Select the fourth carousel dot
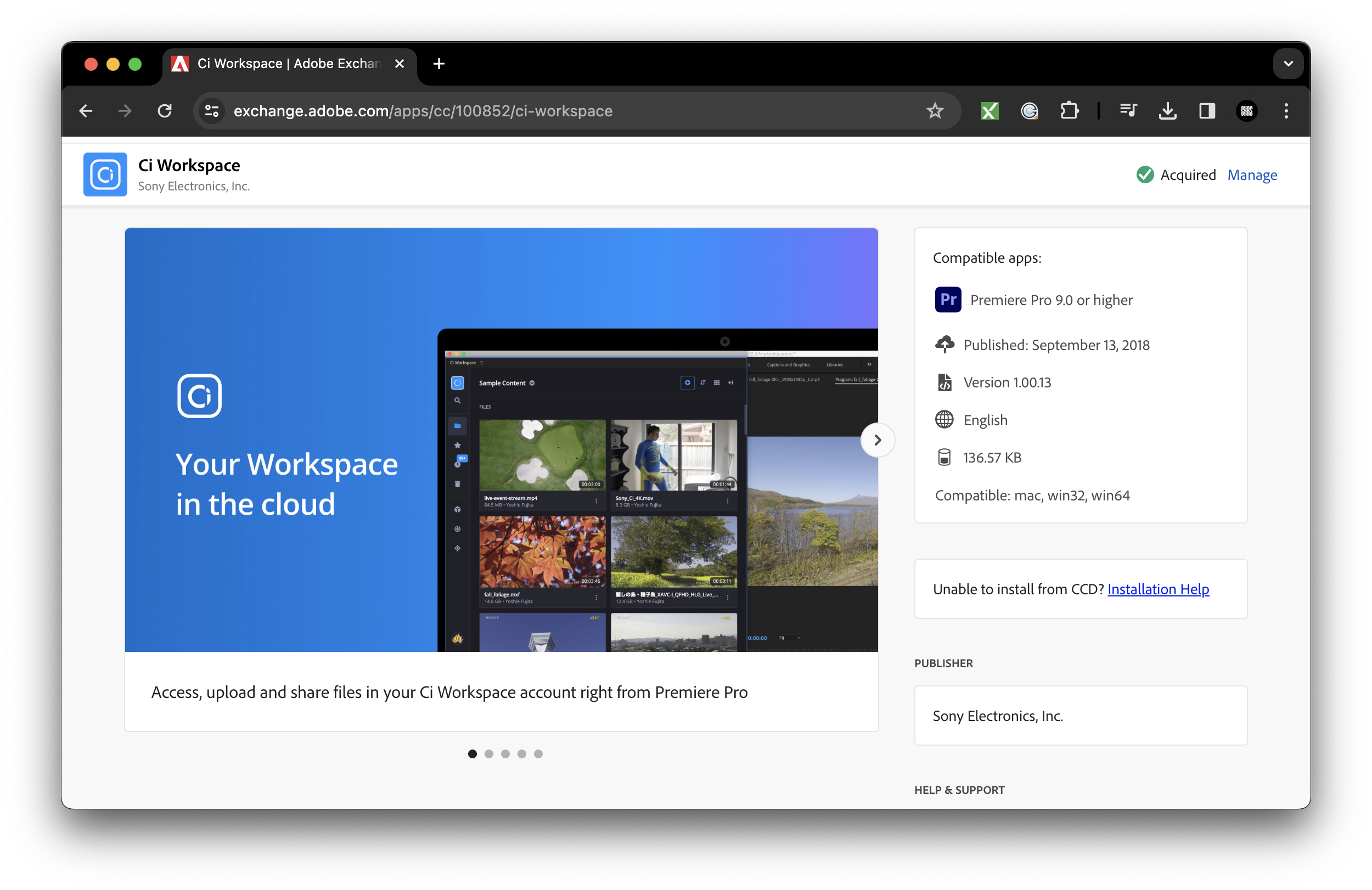The image size is (1372, 890). coord(522,754)
